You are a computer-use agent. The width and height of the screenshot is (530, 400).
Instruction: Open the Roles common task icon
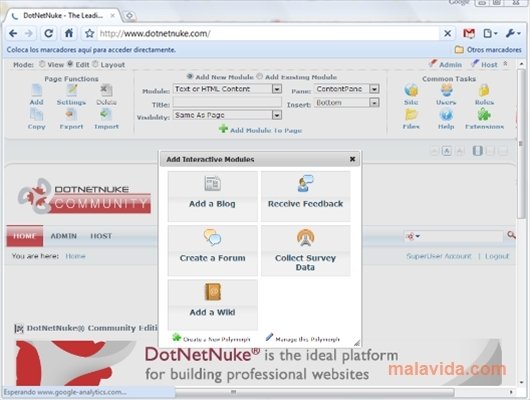484,90
